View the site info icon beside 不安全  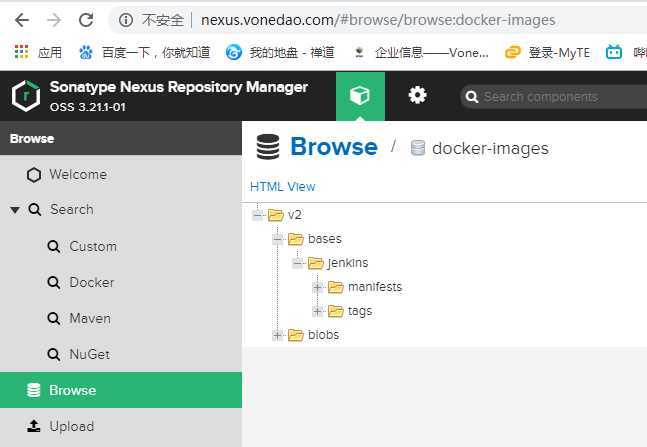126,20
